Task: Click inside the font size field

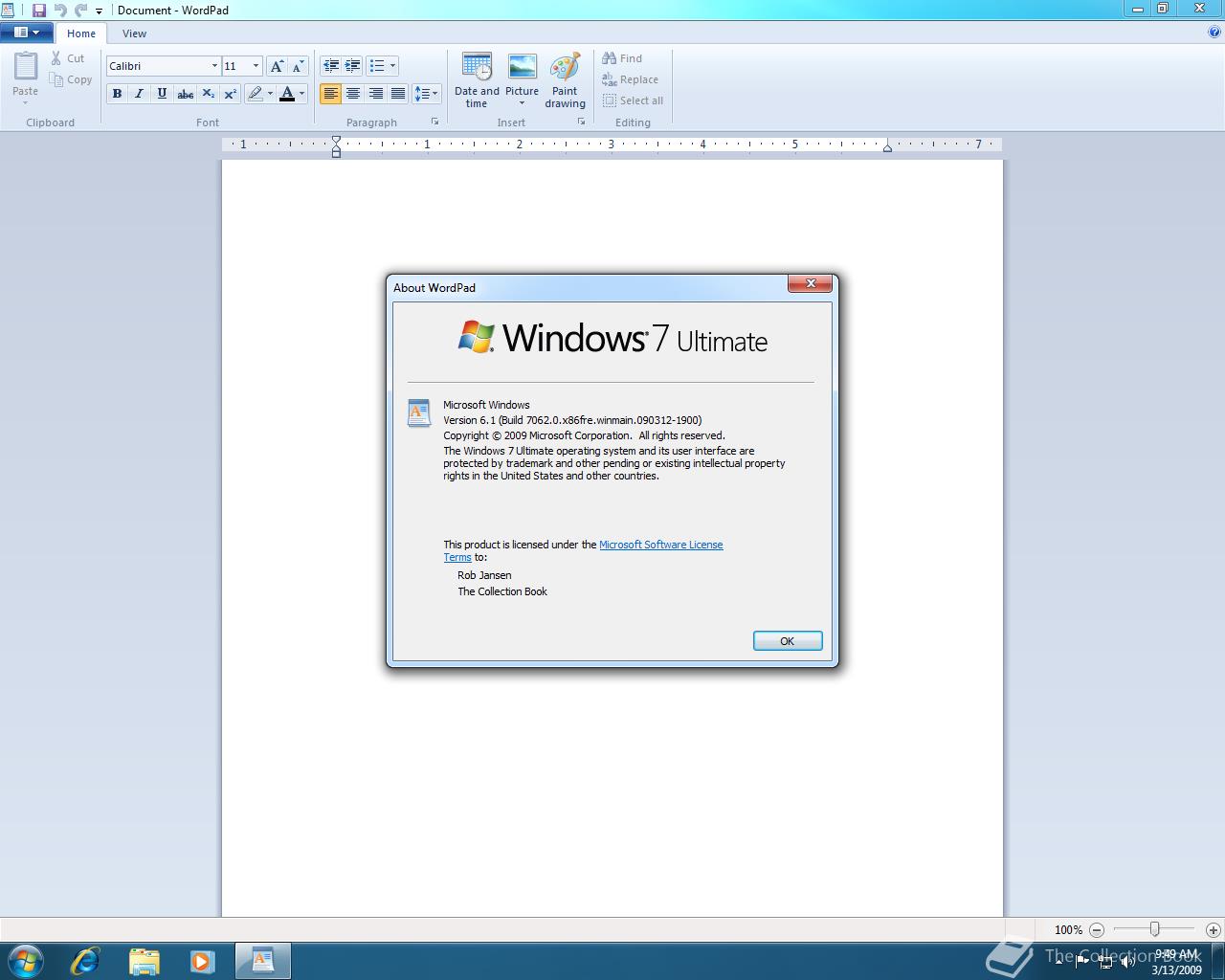Action: point(236,66)
